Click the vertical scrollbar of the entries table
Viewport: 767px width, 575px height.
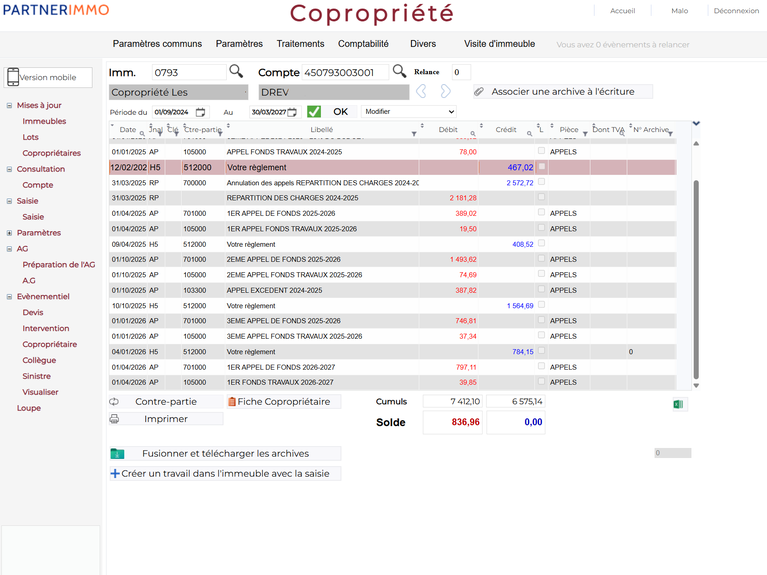(x=696, y=280)
